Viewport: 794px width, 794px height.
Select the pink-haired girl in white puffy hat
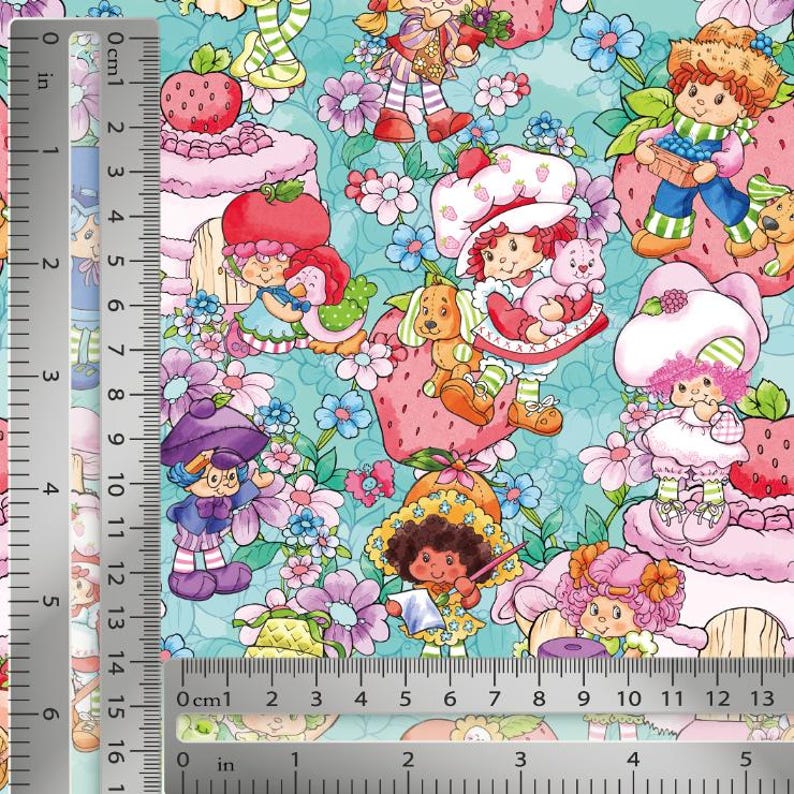coord(691,405)
